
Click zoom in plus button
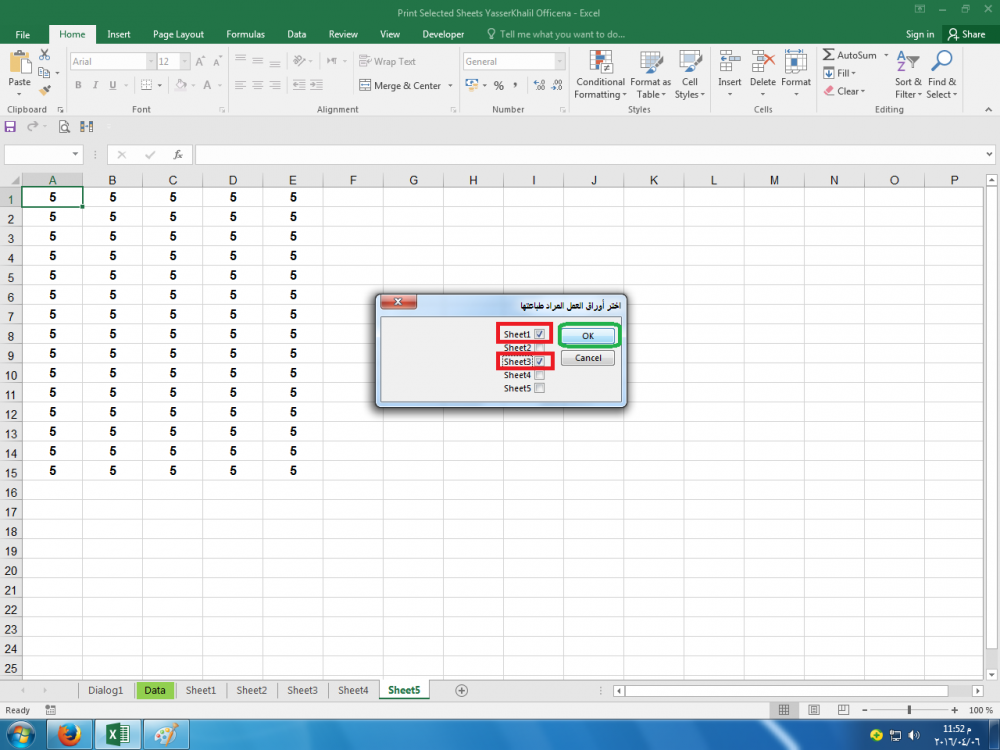(954, 710)
